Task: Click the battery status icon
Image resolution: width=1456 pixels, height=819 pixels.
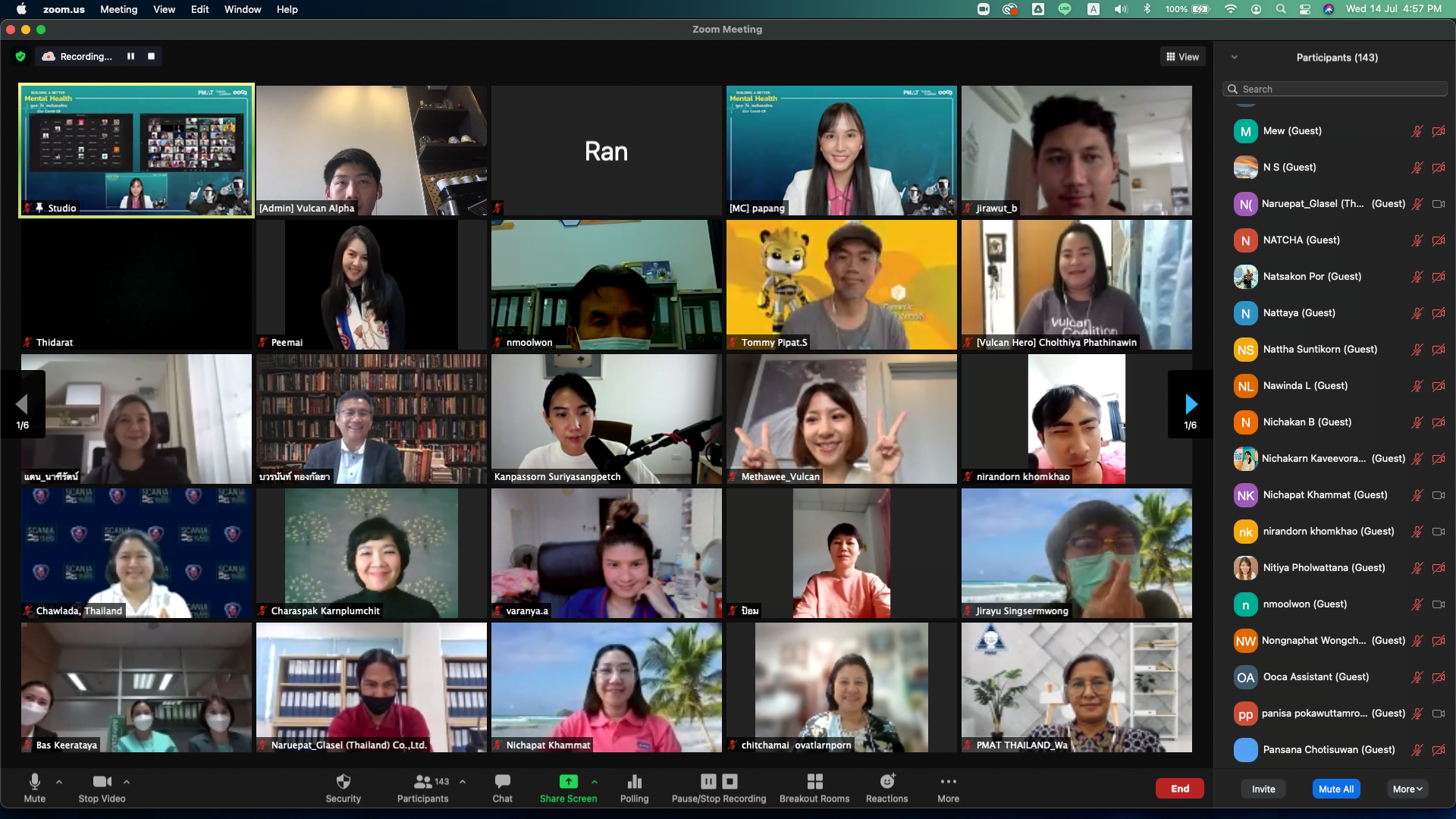Action: (x=1201, y=9)
